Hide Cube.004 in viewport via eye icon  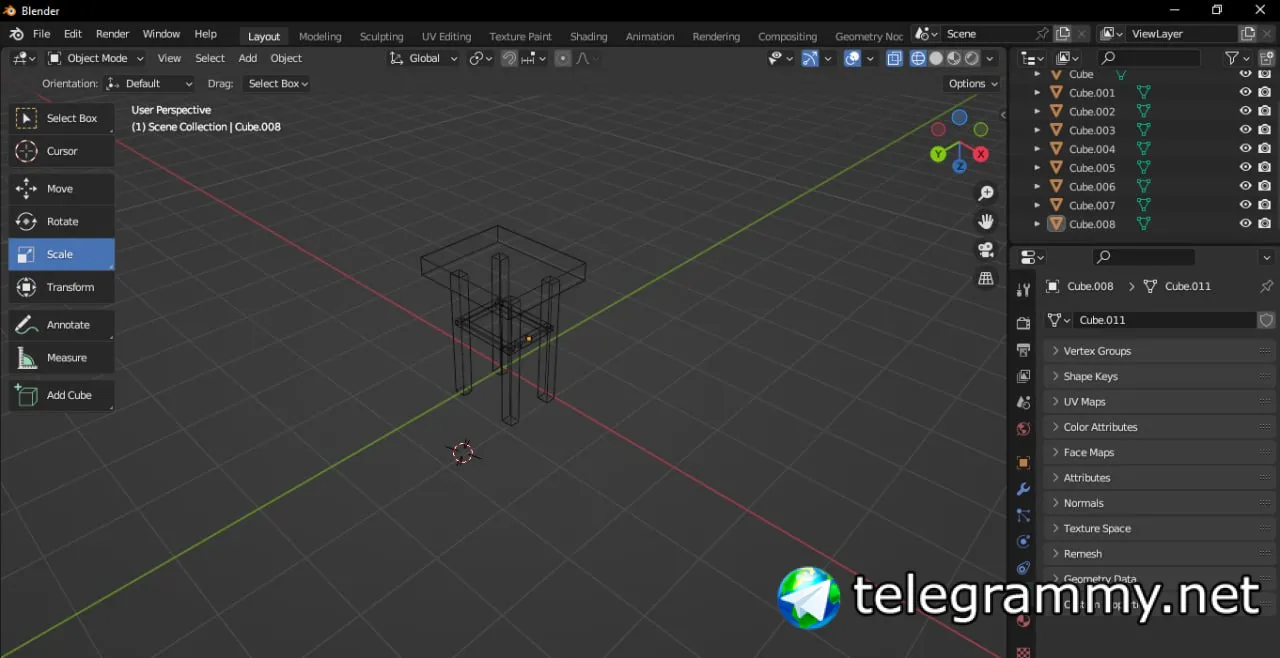(x=1245, y=149)
